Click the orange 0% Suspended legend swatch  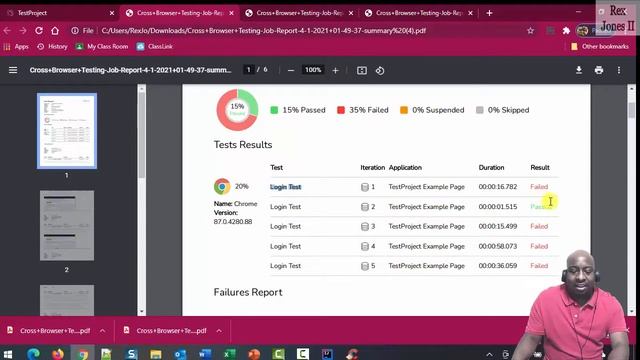(404, 110)
